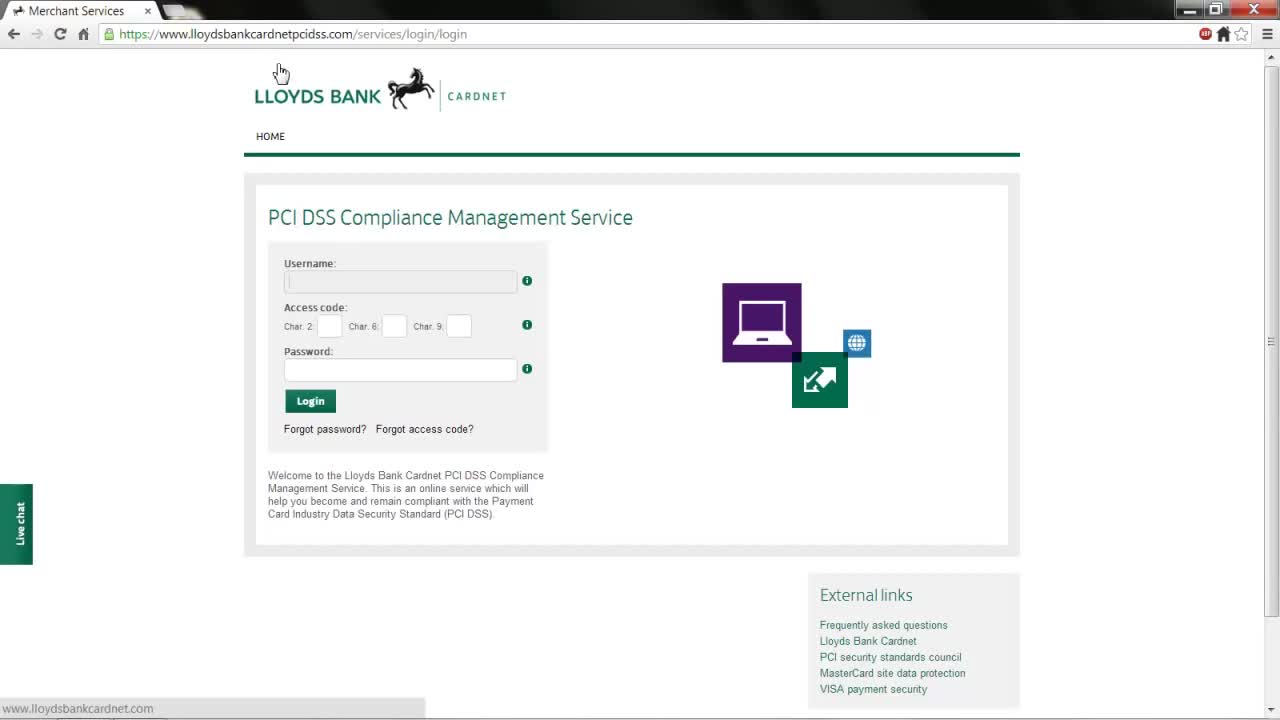Select HOME in the navigation bar
Image resolution: width=1280 pixels, height=720 pixels.
270,136
